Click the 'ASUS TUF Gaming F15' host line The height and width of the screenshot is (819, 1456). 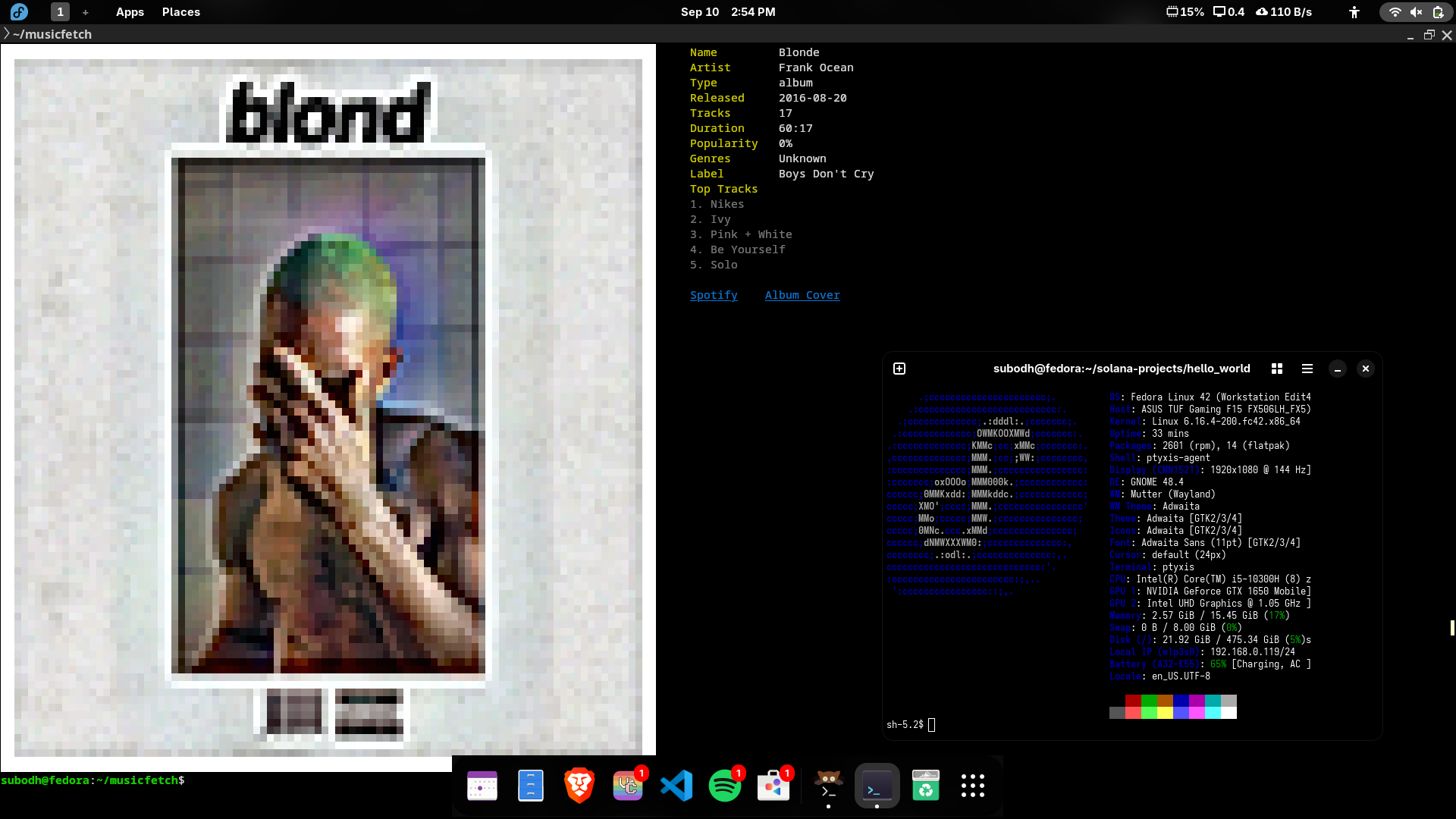pos(1210,409)
